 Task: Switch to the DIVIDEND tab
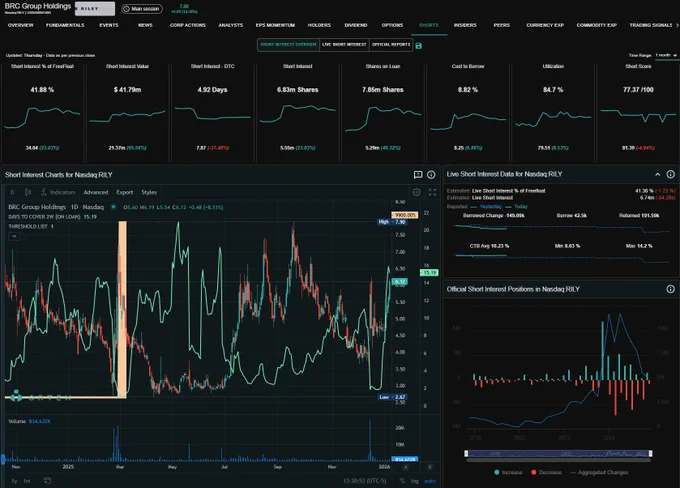[x=356, y=25]
